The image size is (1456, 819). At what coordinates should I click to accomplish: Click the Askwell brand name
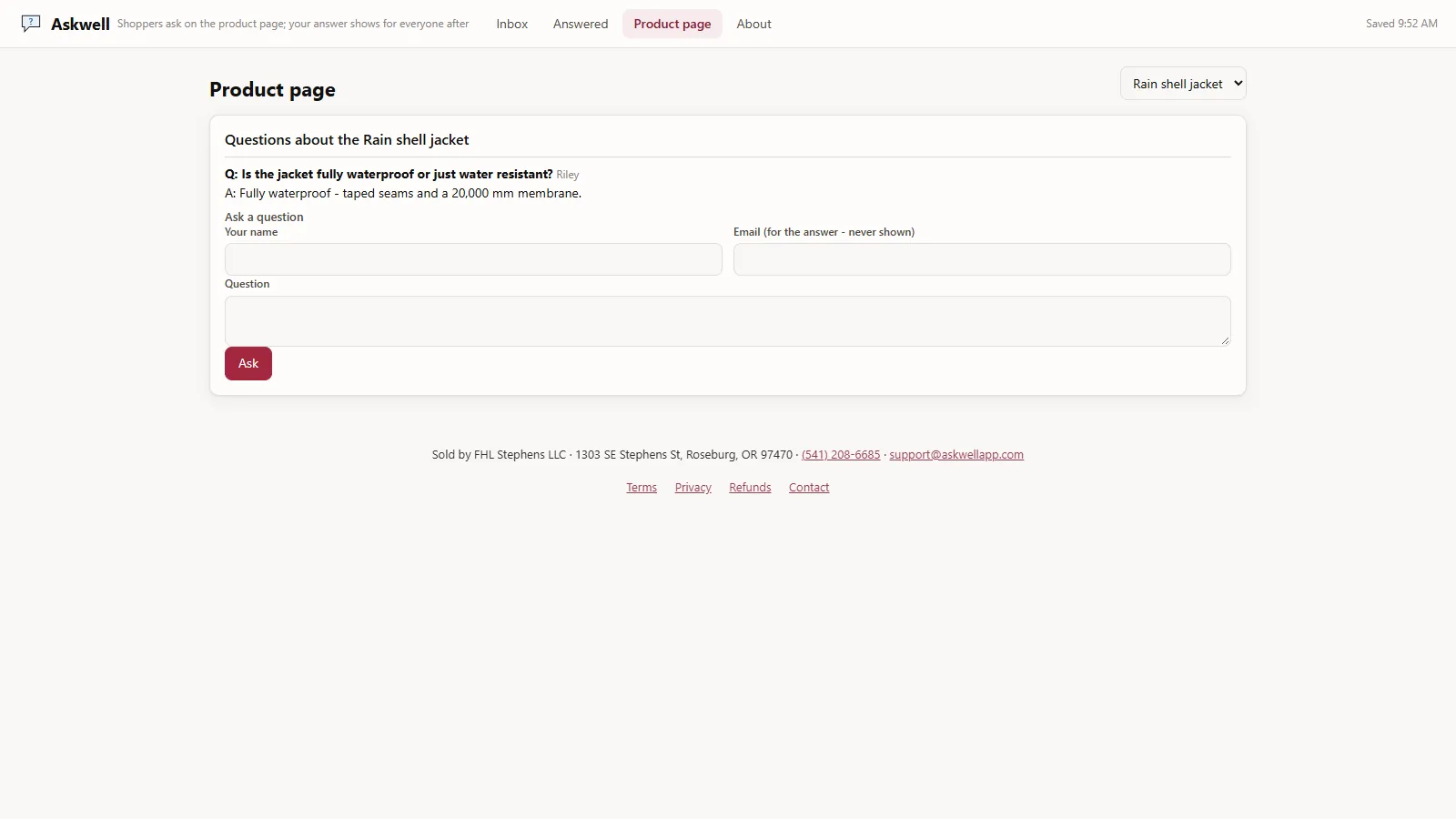pyautogui.click(x=80, y=25)
